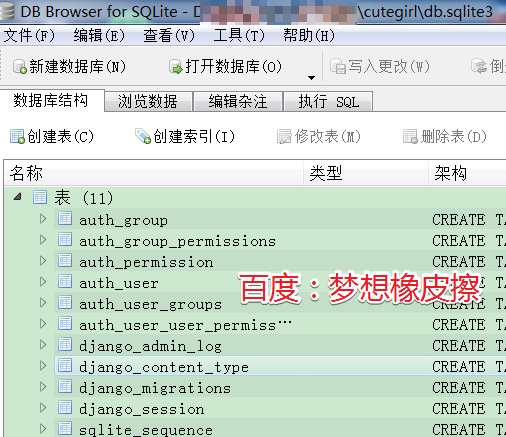This screenshot has height=437, width=506.
Task: Expand the auth_permission table node
Action: click(x=43, y=261)
